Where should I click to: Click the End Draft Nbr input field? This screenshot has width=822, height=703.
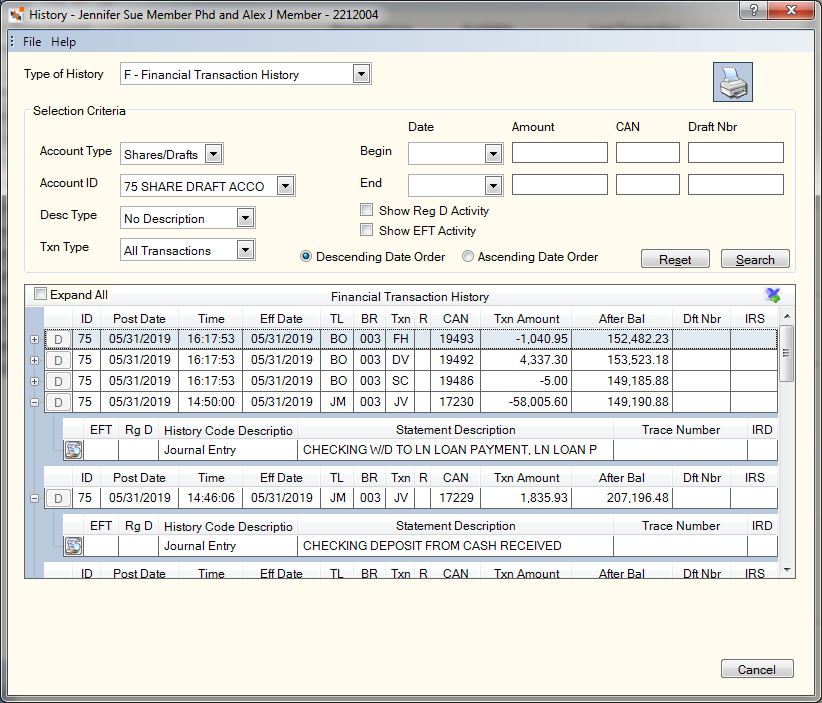click(736, 185)
